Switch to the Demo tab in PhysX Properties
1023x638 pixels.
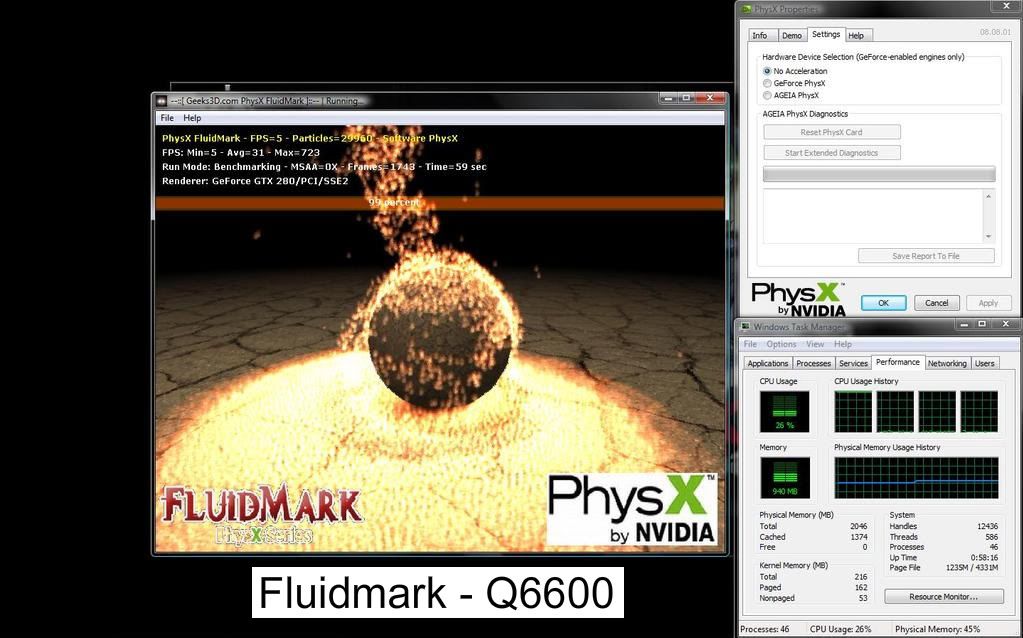791,35
